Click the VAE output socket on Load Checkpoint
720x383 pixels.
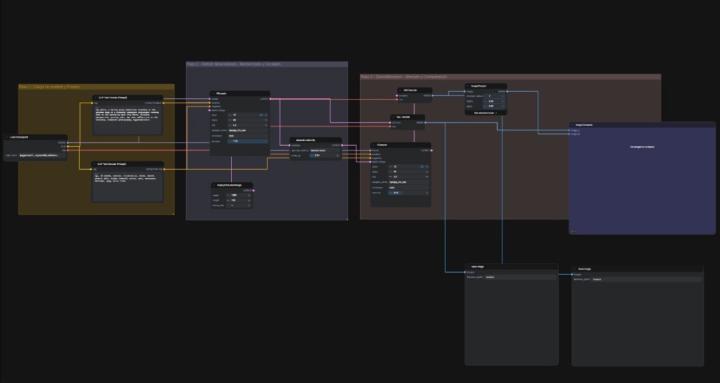[x=67, y=150]
